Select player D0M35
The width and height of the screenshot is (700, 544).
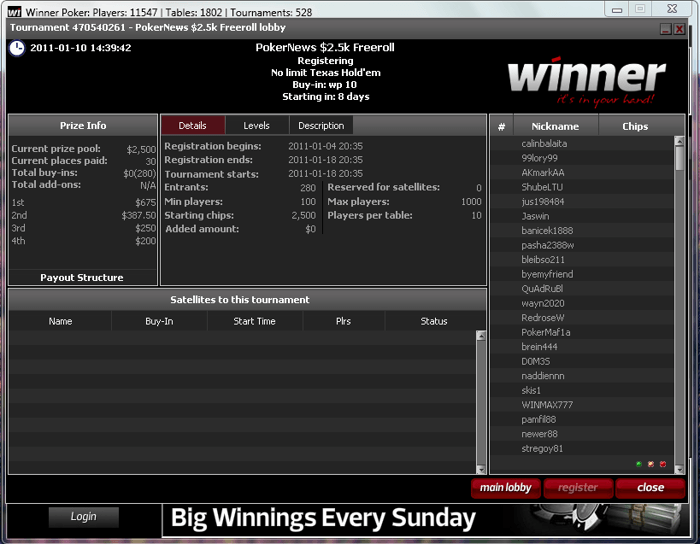pos(582,361)
